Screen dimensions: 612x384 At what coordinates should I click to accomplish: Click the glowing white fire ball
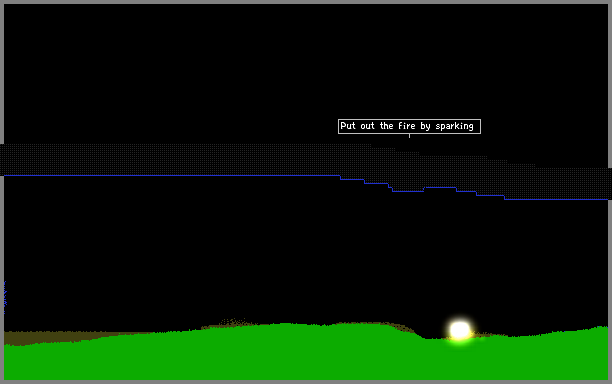click(x=460, y=330)
